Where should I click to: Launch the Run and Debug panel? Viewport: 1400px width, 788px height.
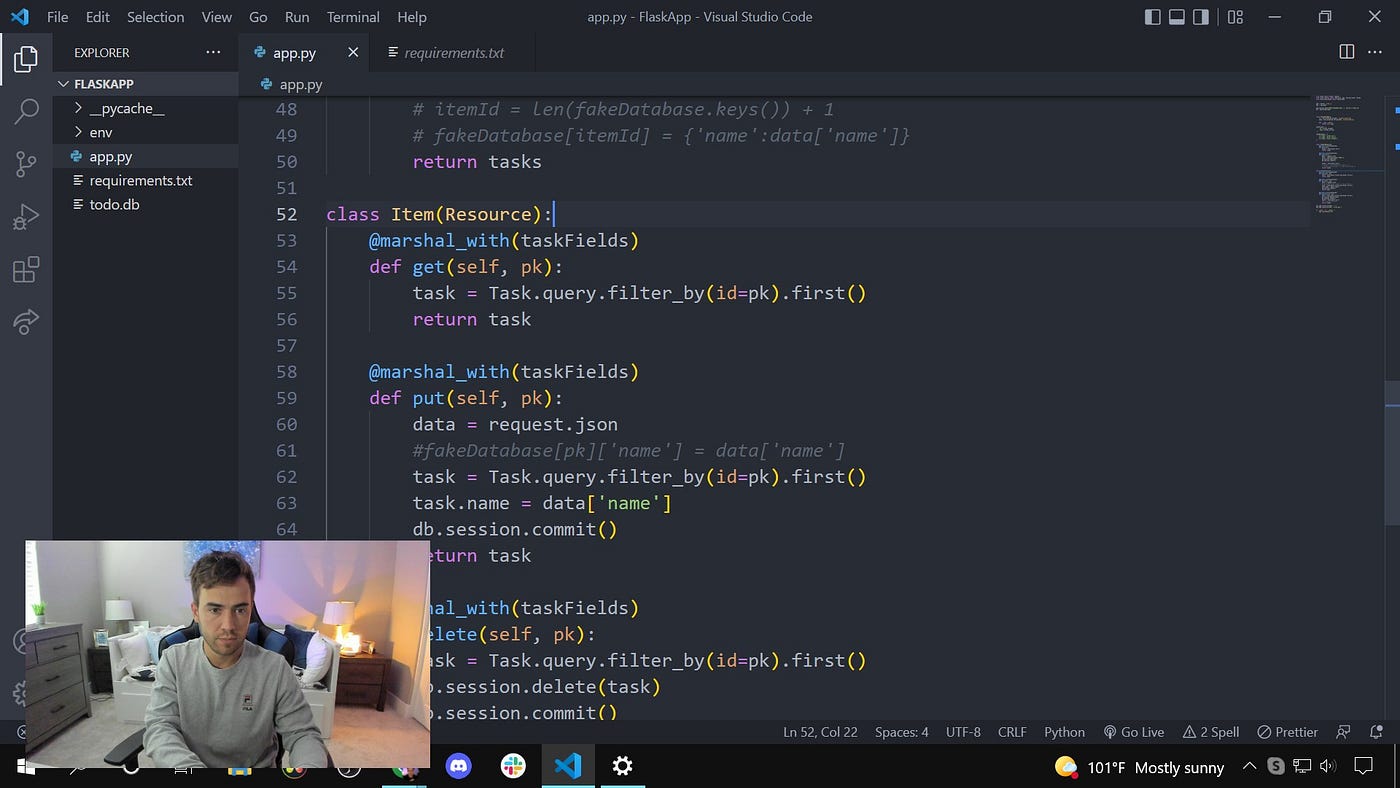(26, 216)
